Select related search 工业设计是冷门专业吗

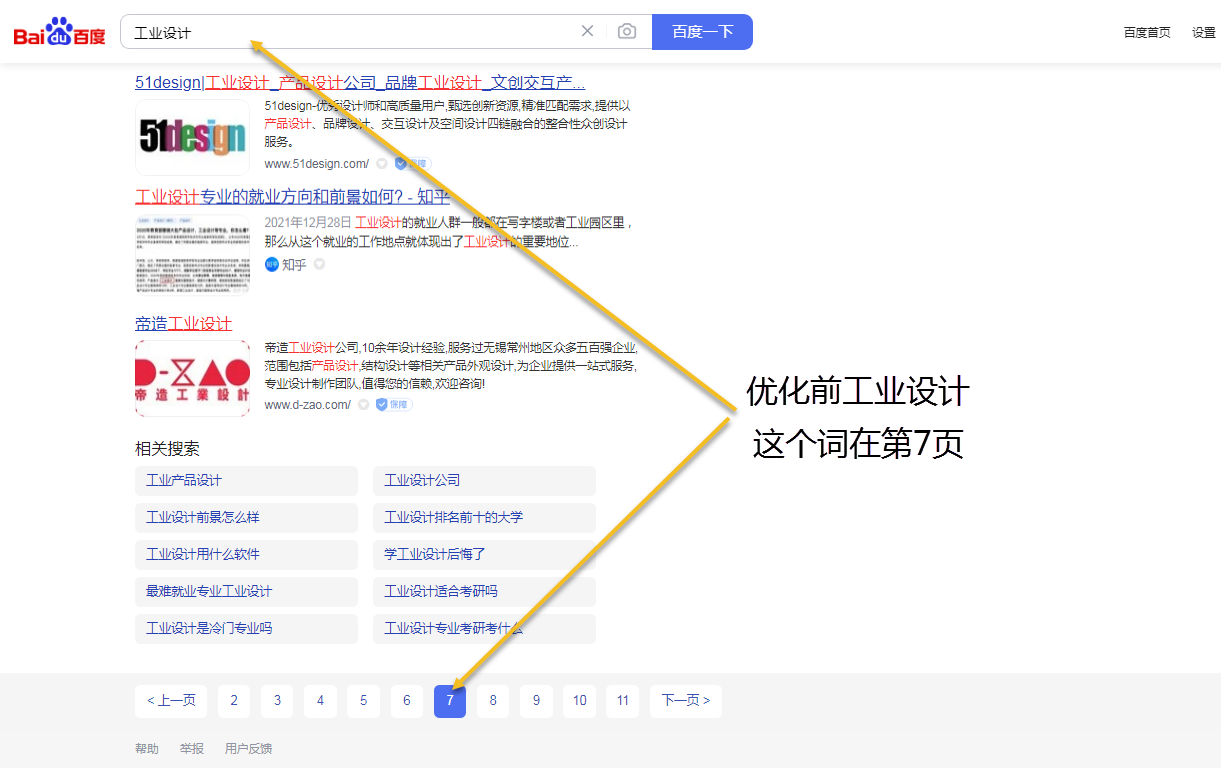tap(246, 629)
